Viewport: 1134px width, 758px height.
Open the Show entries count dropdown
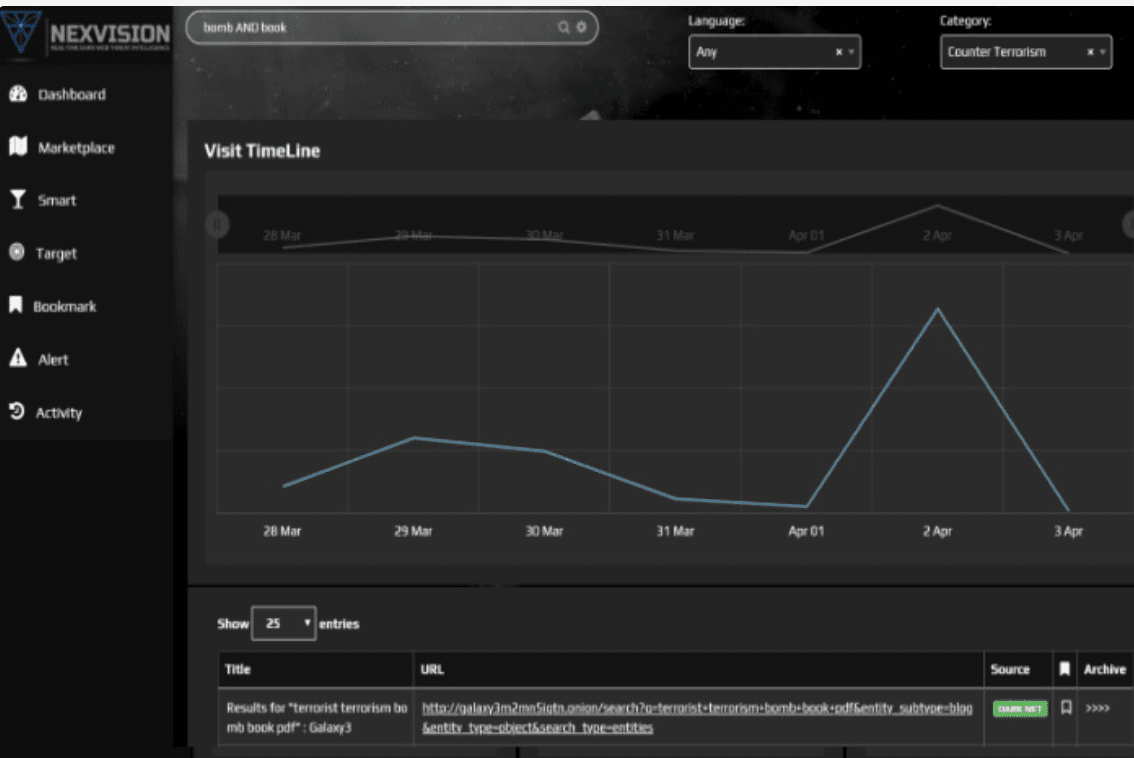pyautogui.click(x=284, y=623)
